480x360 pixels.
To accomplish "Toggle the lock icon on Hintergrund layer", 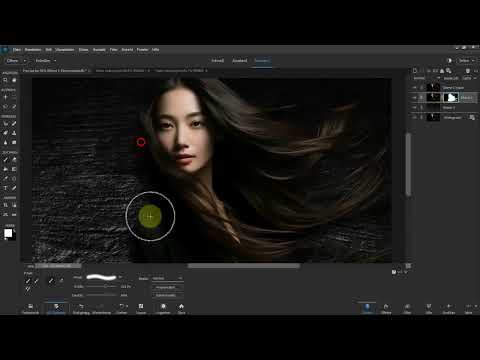I will pos(472,117).
